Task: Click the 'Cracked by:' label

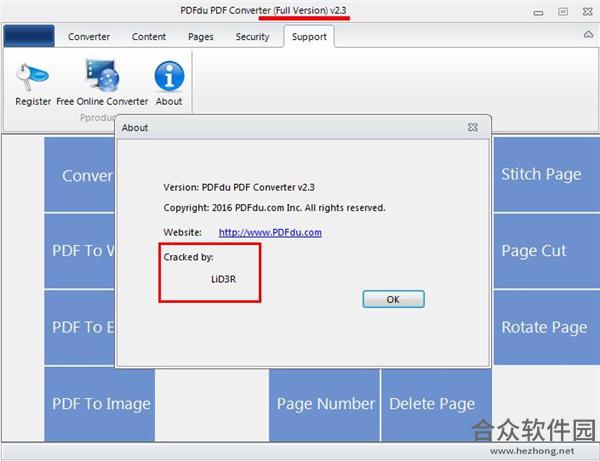Action: tap(188, 257)
